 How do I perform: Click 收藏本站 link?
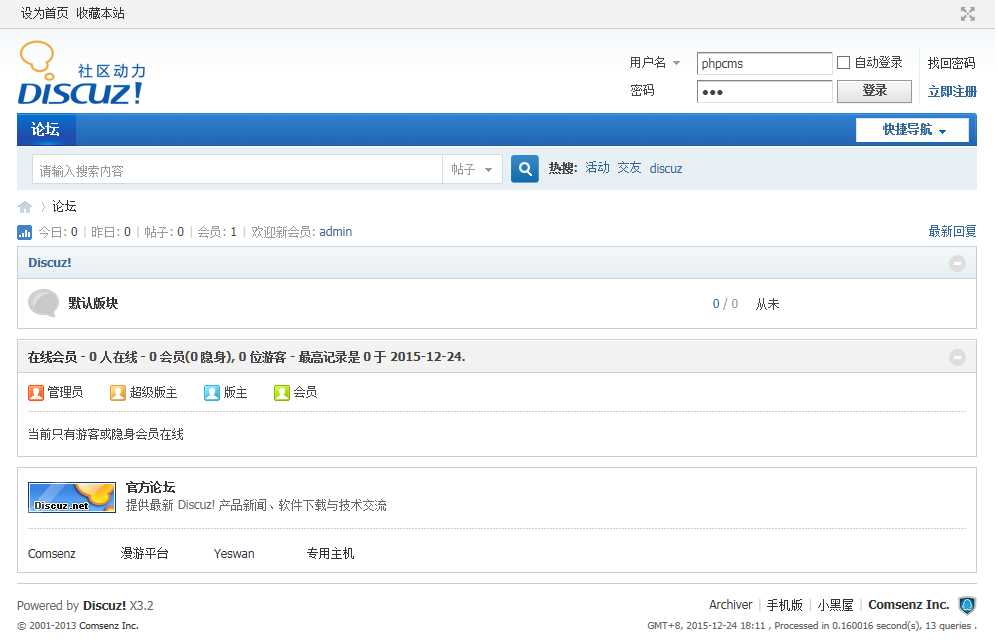click(x=101, y=13)
